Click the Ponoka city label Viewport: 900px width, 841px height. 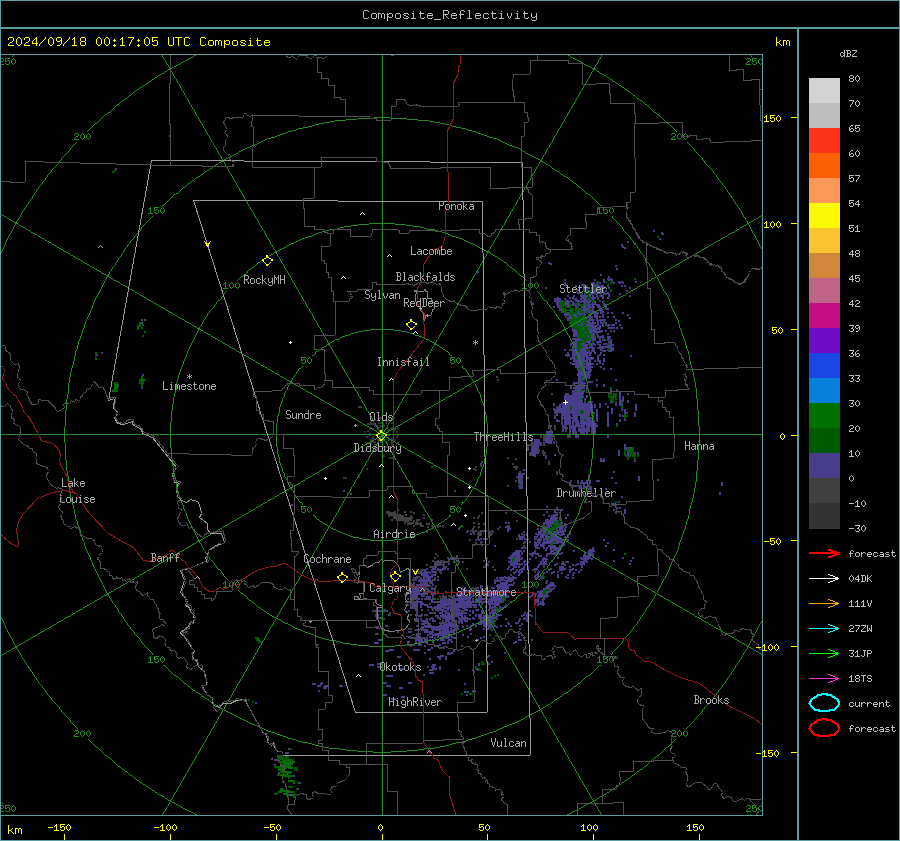point(456,206)
